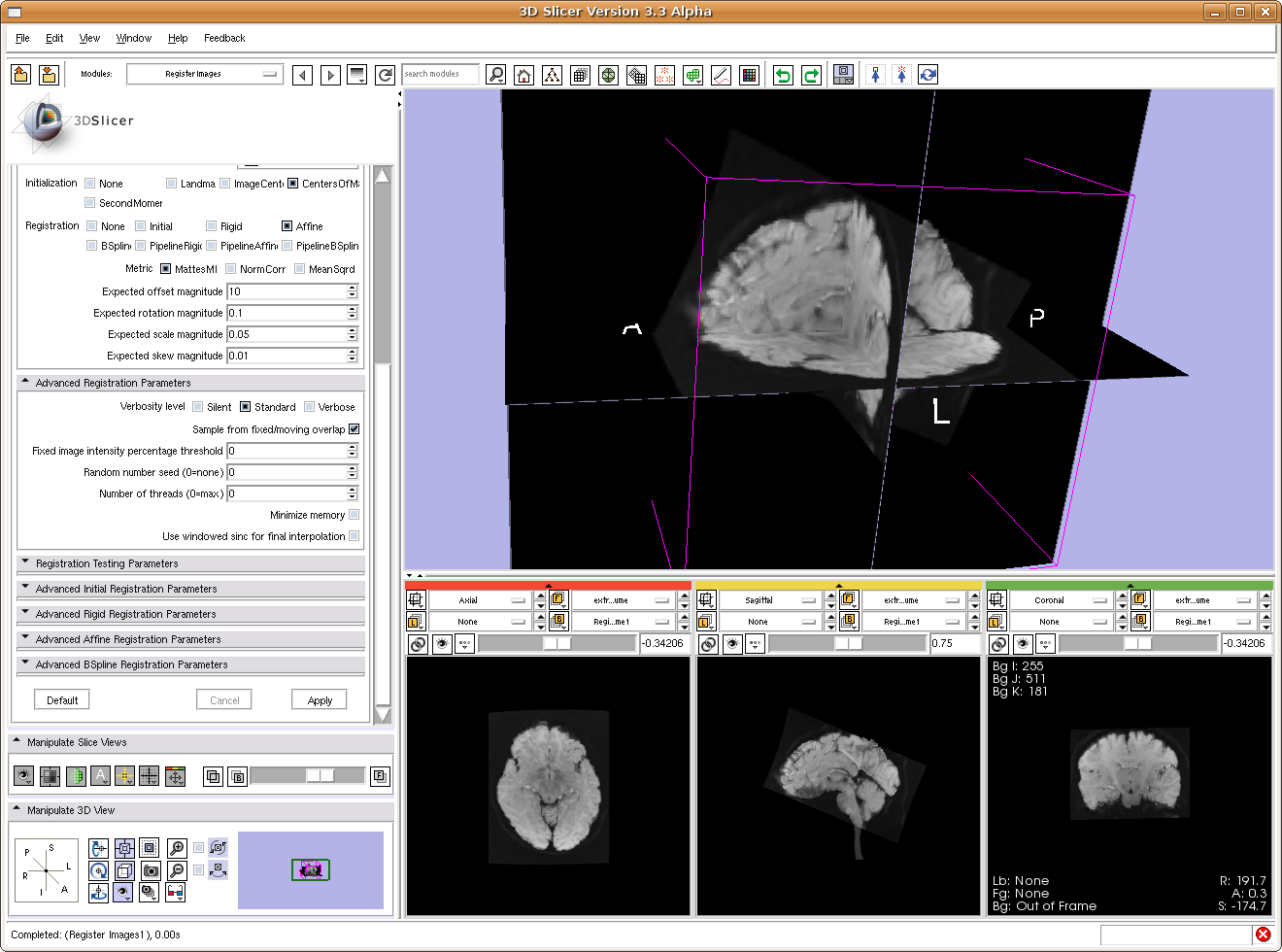The width and height of the screenshot is (1282, 952).
Task: Click the search modules magnifier icon
Action: (495, 75)
